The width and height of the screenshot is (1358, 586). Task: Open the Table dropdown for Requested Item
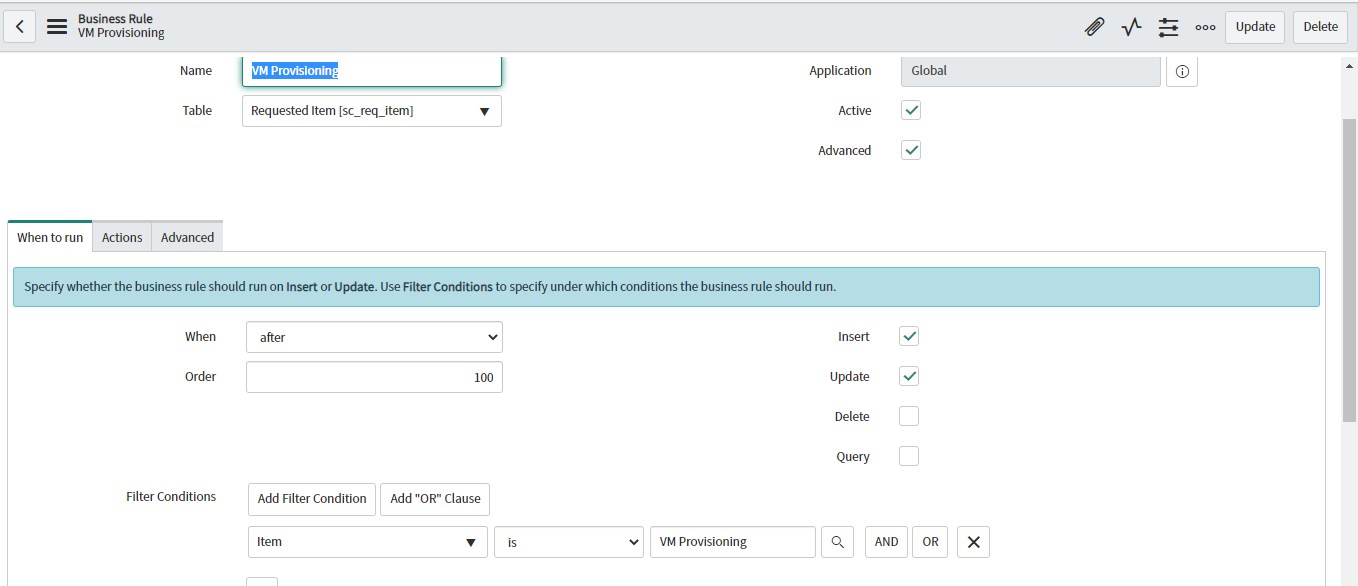click(371, 111)
